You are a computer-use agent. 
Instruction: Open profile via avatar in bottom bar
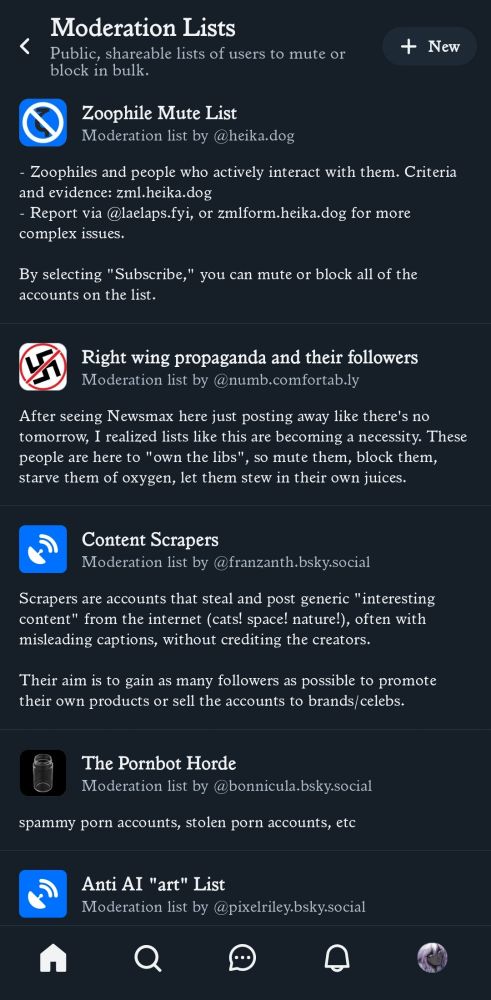pos(432,958)
